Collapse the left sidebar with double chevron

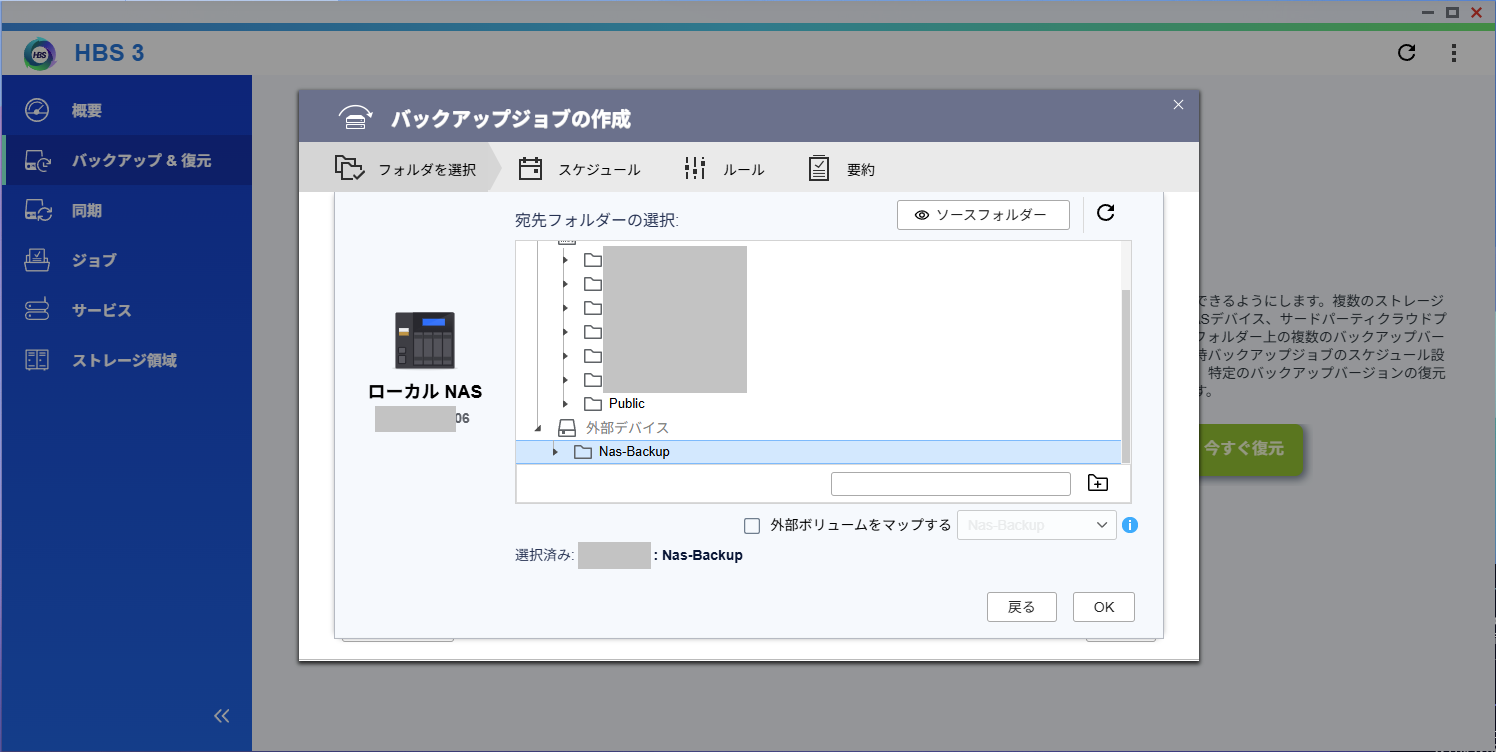pyautogui.click(x=222, y=715)
